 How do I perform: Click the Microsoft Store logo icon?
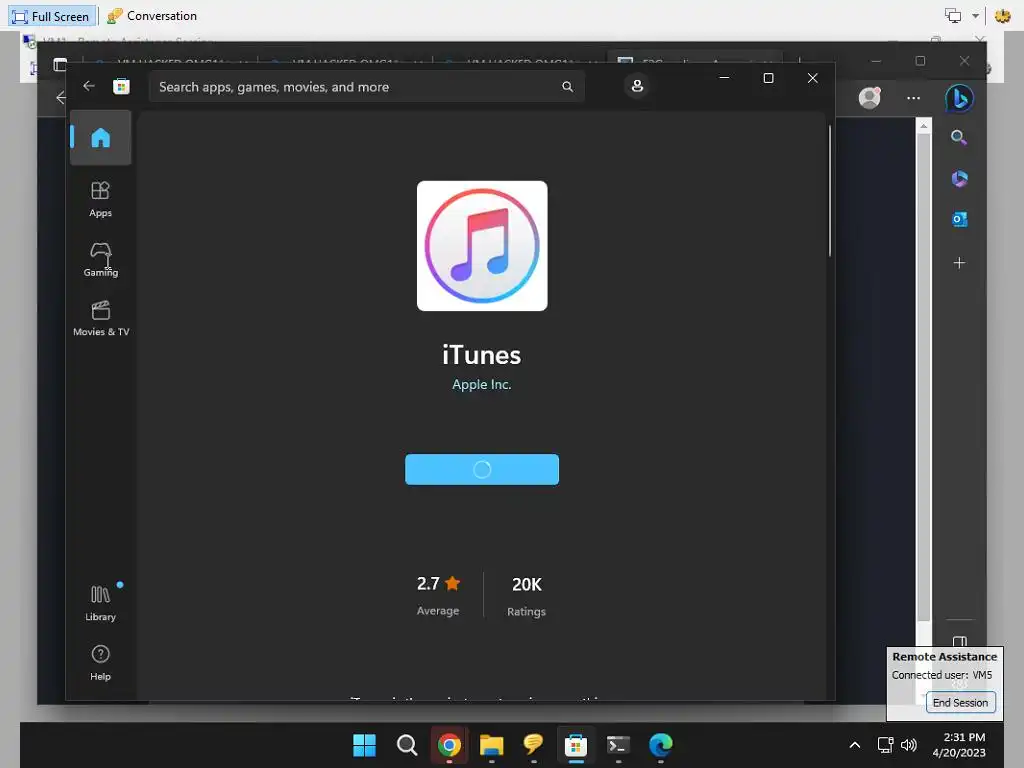point(121,86)
